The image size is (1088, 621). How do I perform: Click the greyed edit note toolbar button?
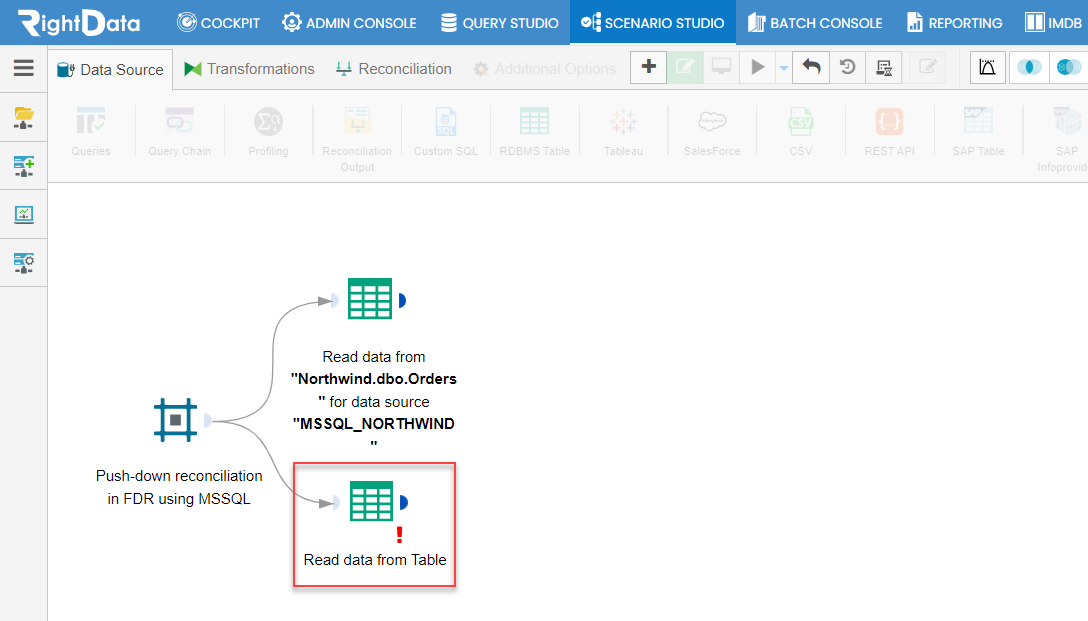pos(928,67)
